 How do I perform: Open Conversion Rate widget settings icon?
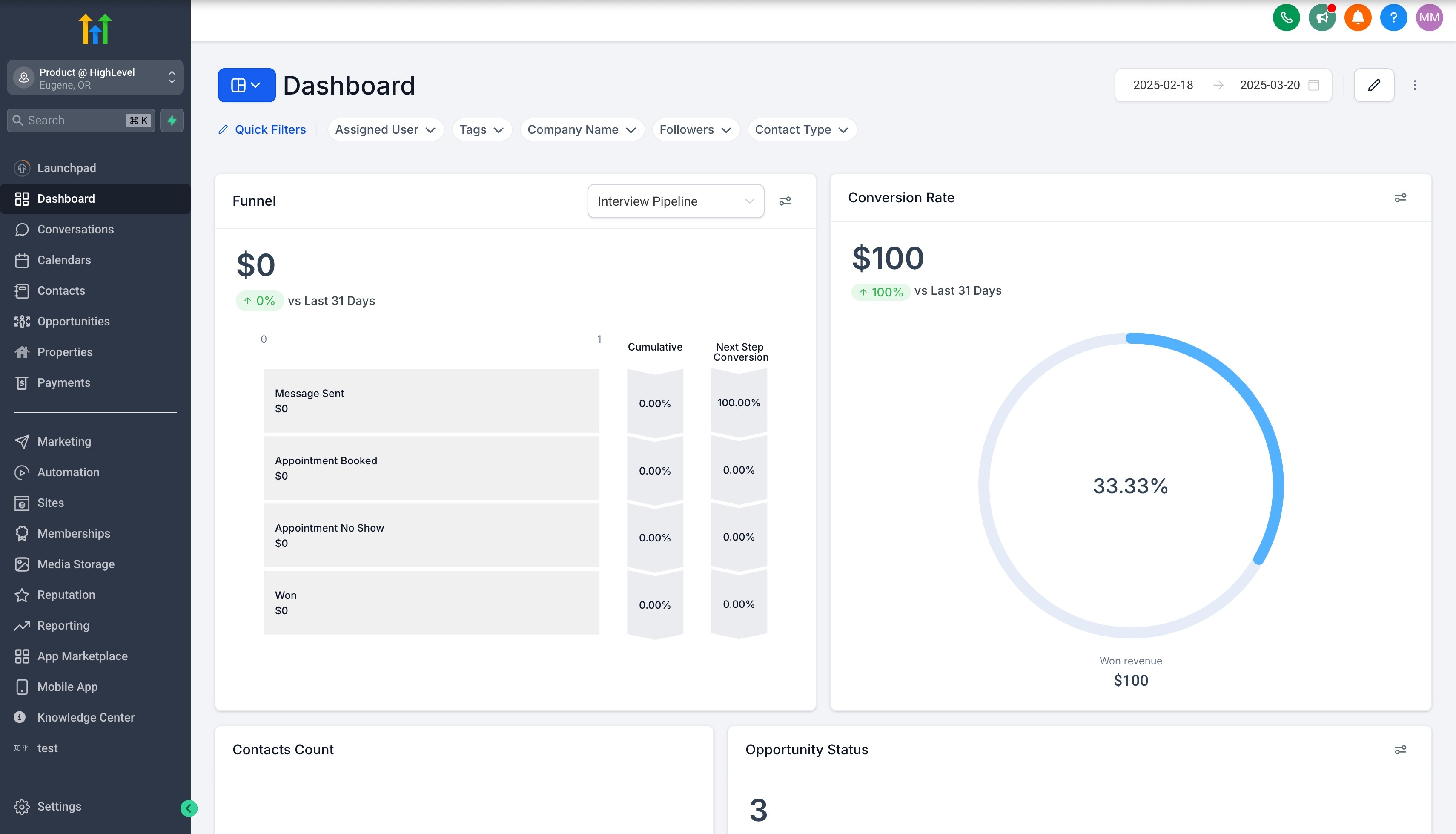pyautogui.click(x=1400, y=198)
